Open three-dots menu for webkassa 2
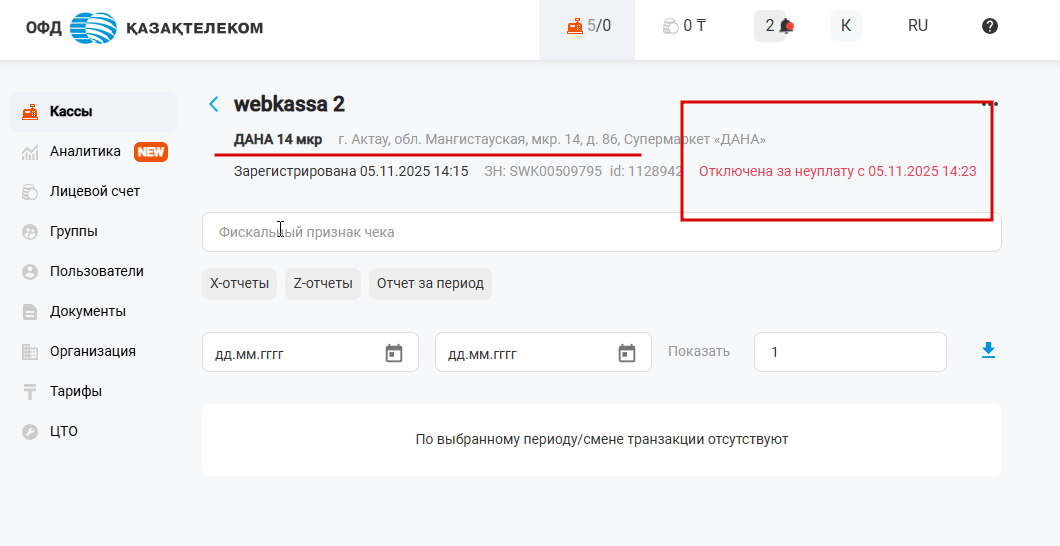The image size is (1060, 546). pyautogui.click(x=990, y=104)
